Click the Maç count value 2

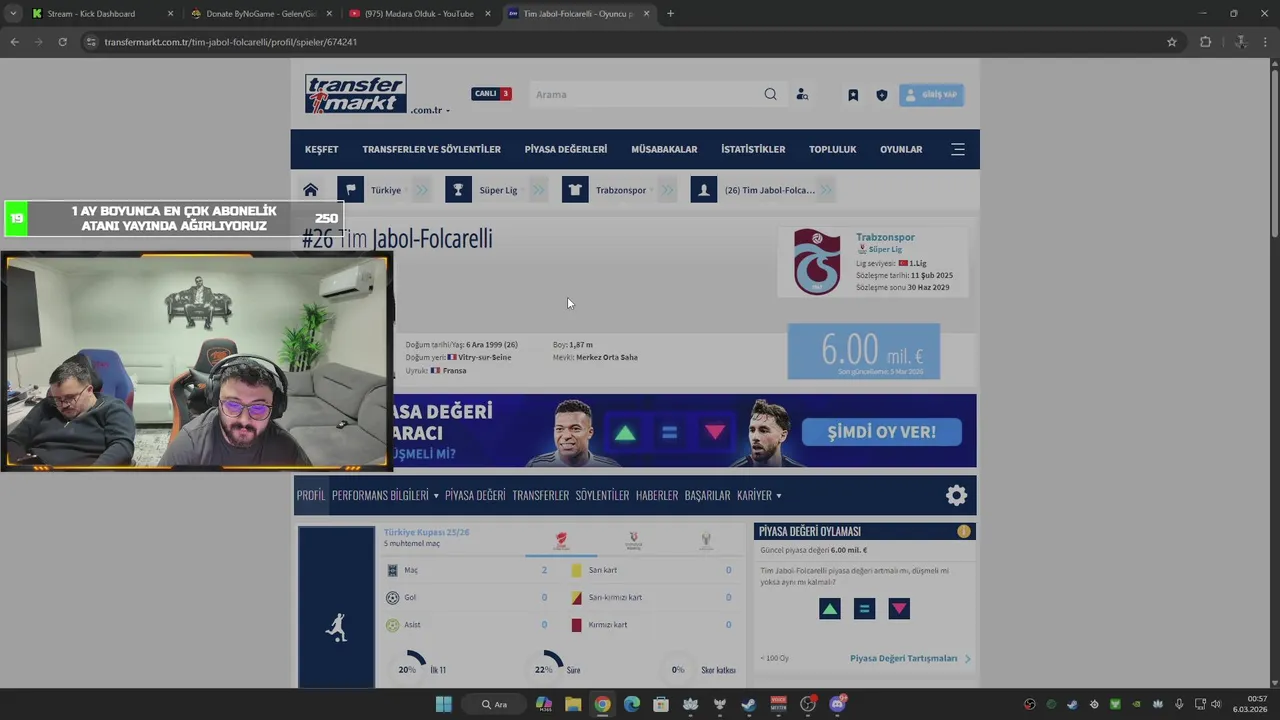pos(544,570)
